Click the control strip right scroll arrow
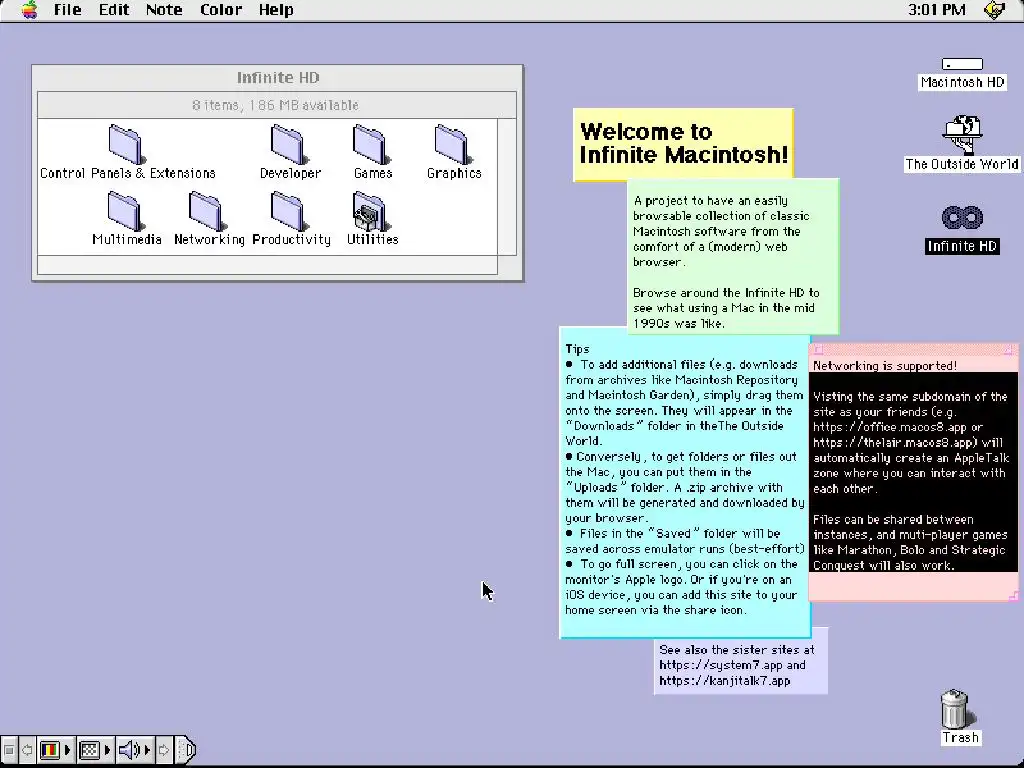The width and height of the screenshot is (1024, 768). tap(164, 750)
